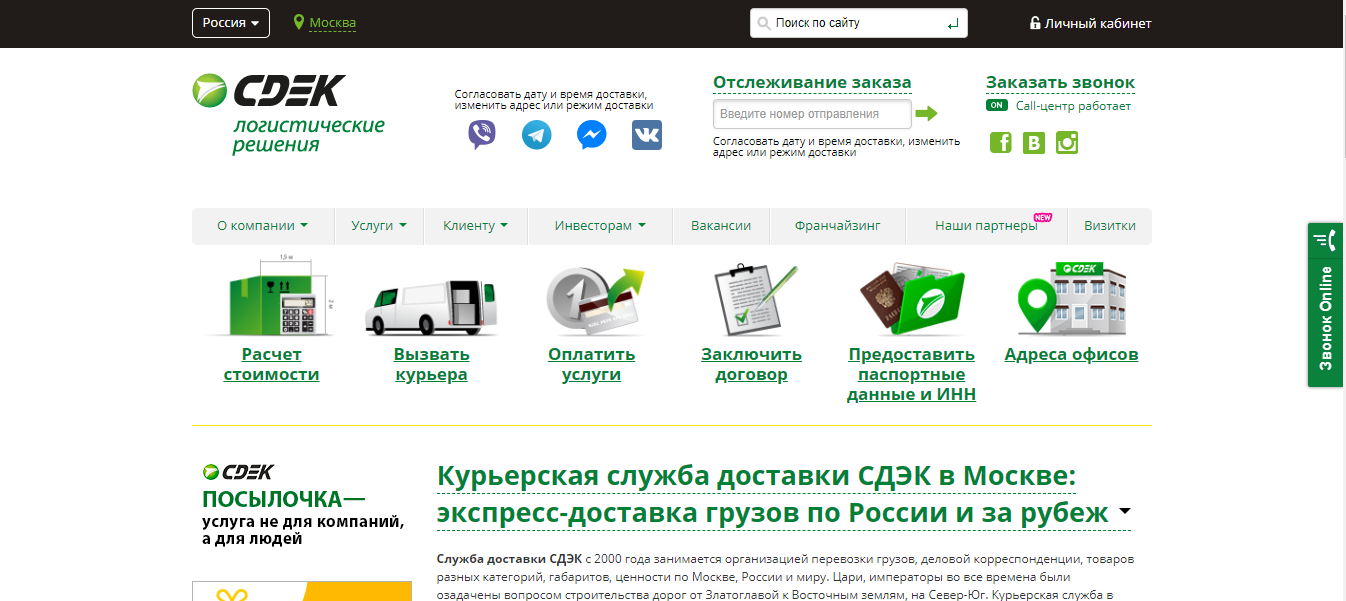Click Расчет стоимости link
The image size is (1346, 601).
[271, 365]
